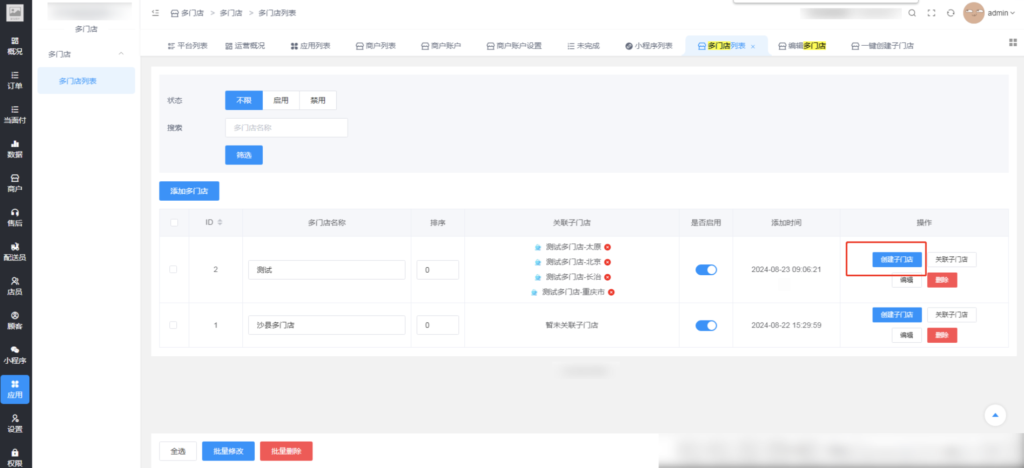This screenshot has width=1024, height=468.
Task: Open 小程序 mini-program section
Action: 14,354
